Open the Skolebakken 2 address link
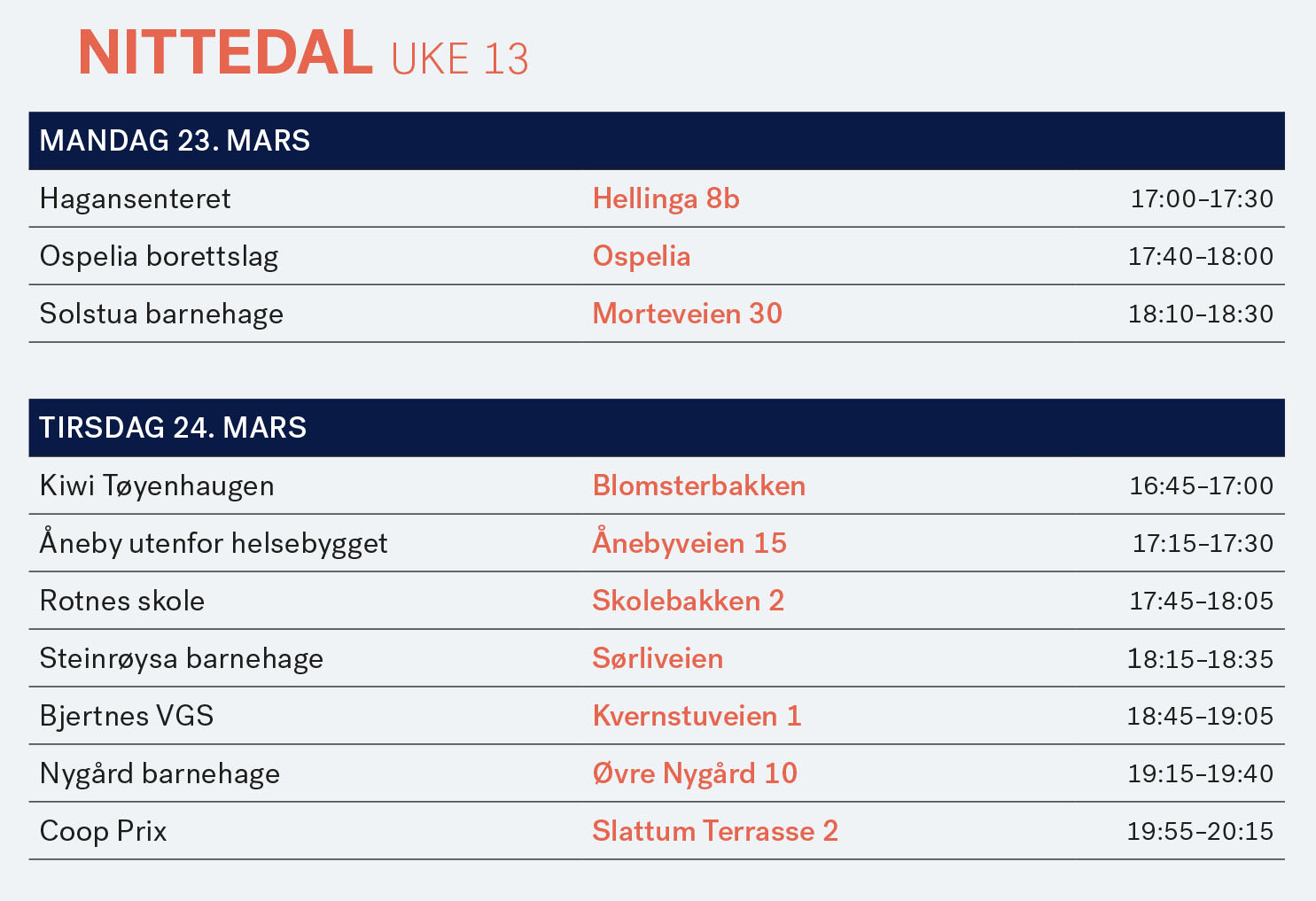The image size is (1316, 901). click(x=688, y=601)
